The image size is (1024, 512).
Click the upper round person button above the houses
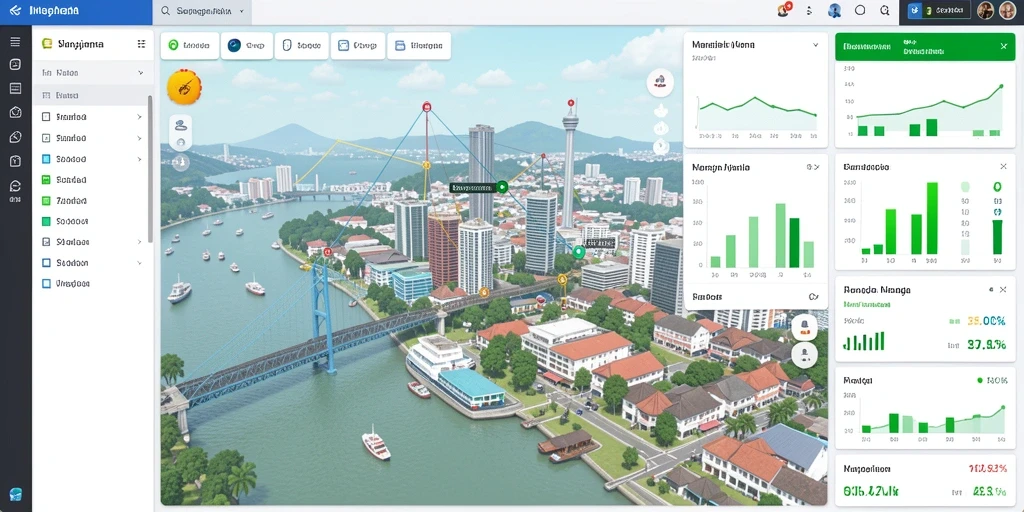coord(805,327)
